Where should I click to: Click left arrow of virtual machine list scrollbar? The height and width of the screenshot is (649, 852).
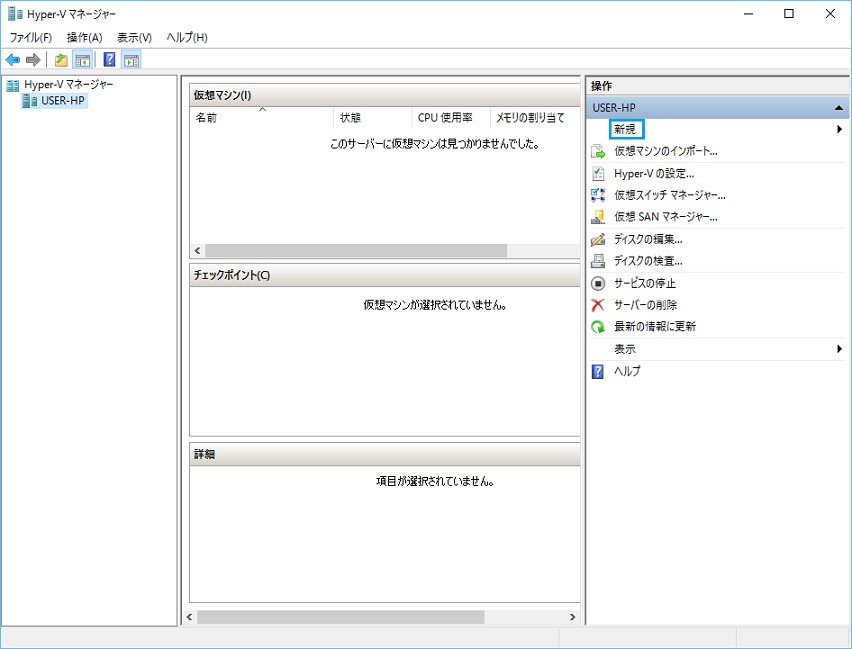point(197,251)
